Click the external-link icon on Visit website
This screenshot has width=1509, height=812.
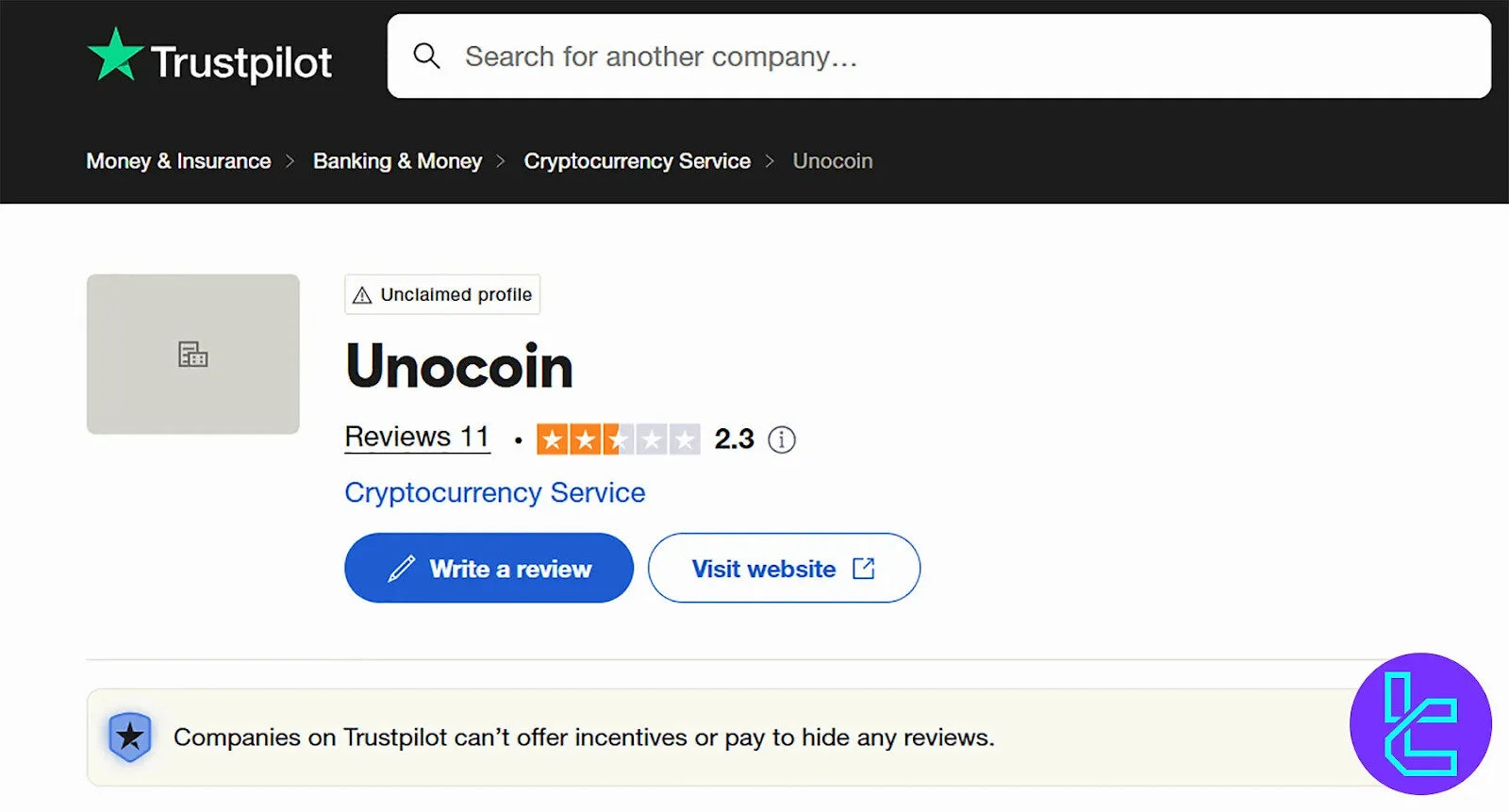(x=863, y=568)
